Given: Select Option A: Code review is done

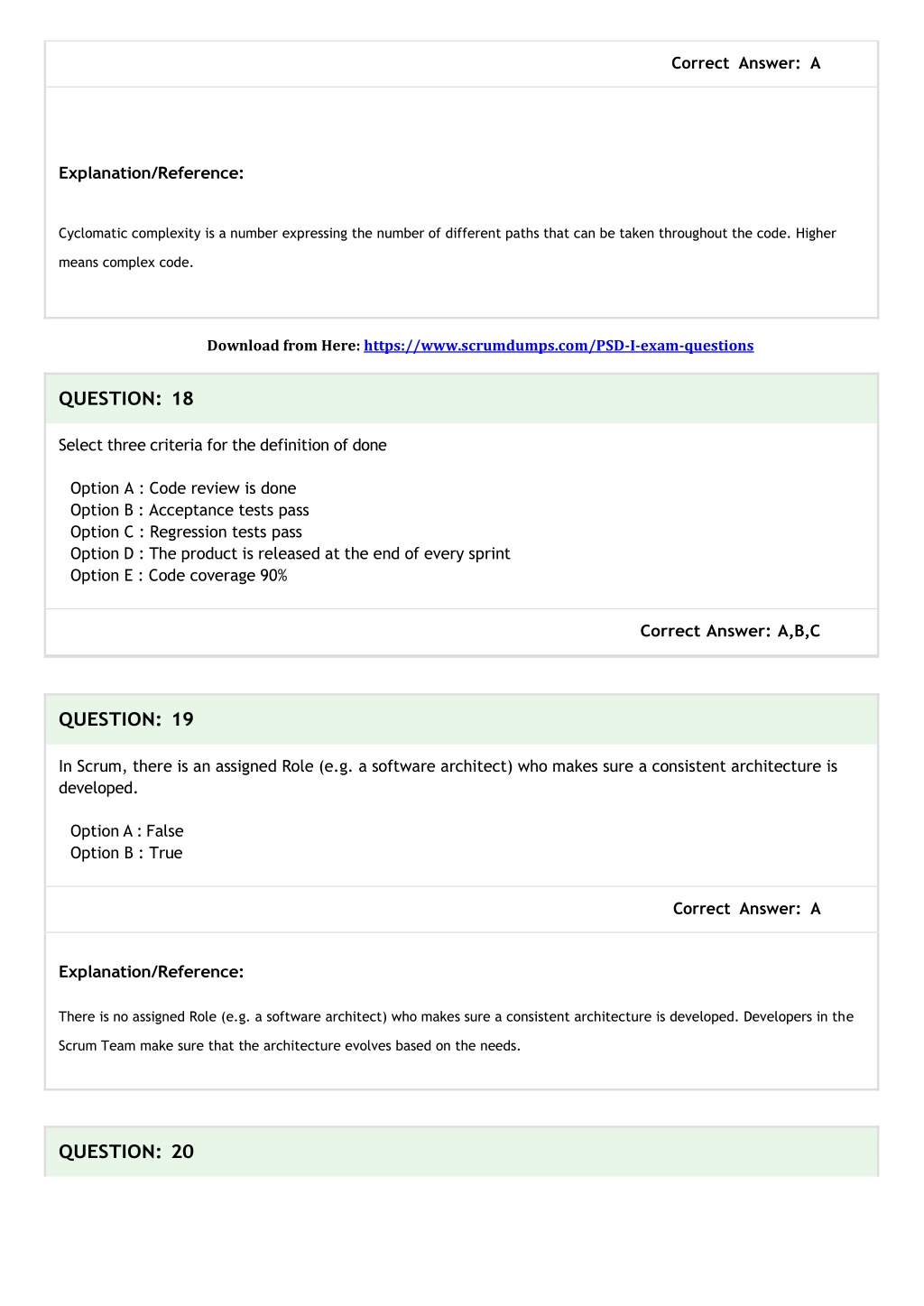Looking at the screenshot, I should 183,488.
